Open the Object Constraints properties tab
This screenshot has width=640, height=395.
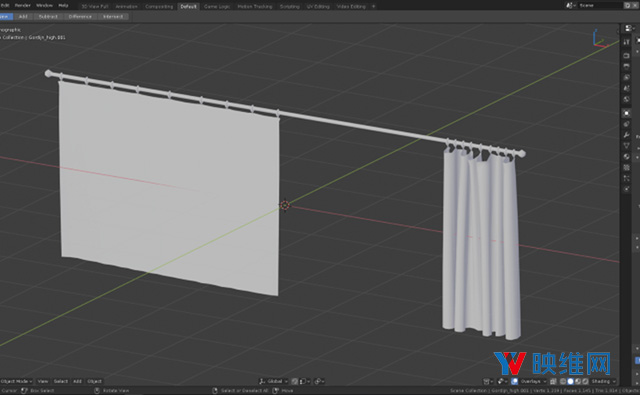(x=627, y=124)
